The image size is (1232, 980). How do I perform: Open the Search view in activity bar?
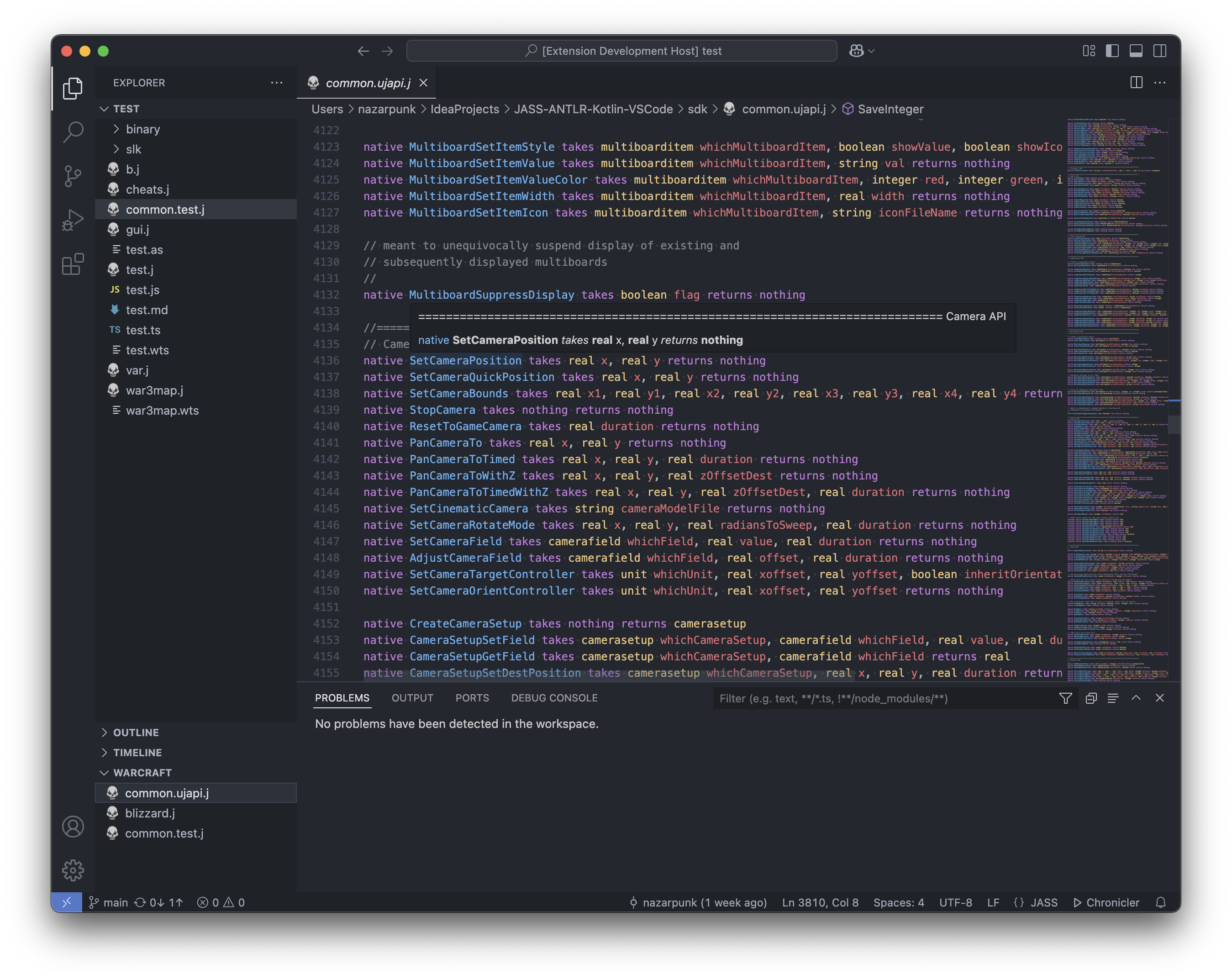(73, 132)
